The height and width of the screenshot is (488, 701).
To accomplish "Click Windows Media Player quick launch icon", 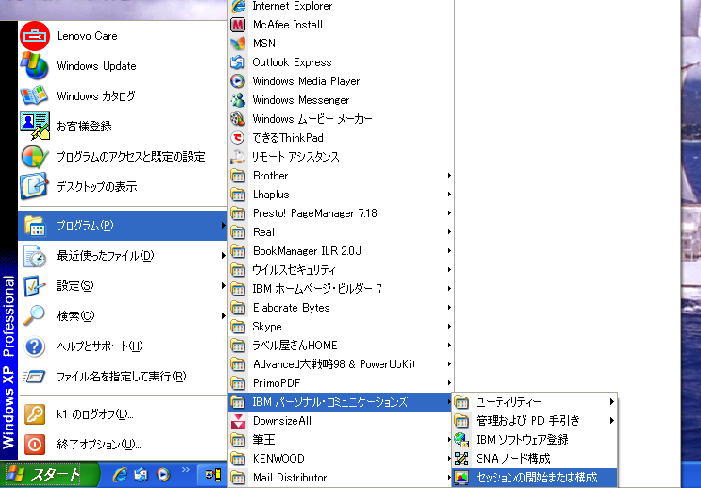I will point(164,475).
